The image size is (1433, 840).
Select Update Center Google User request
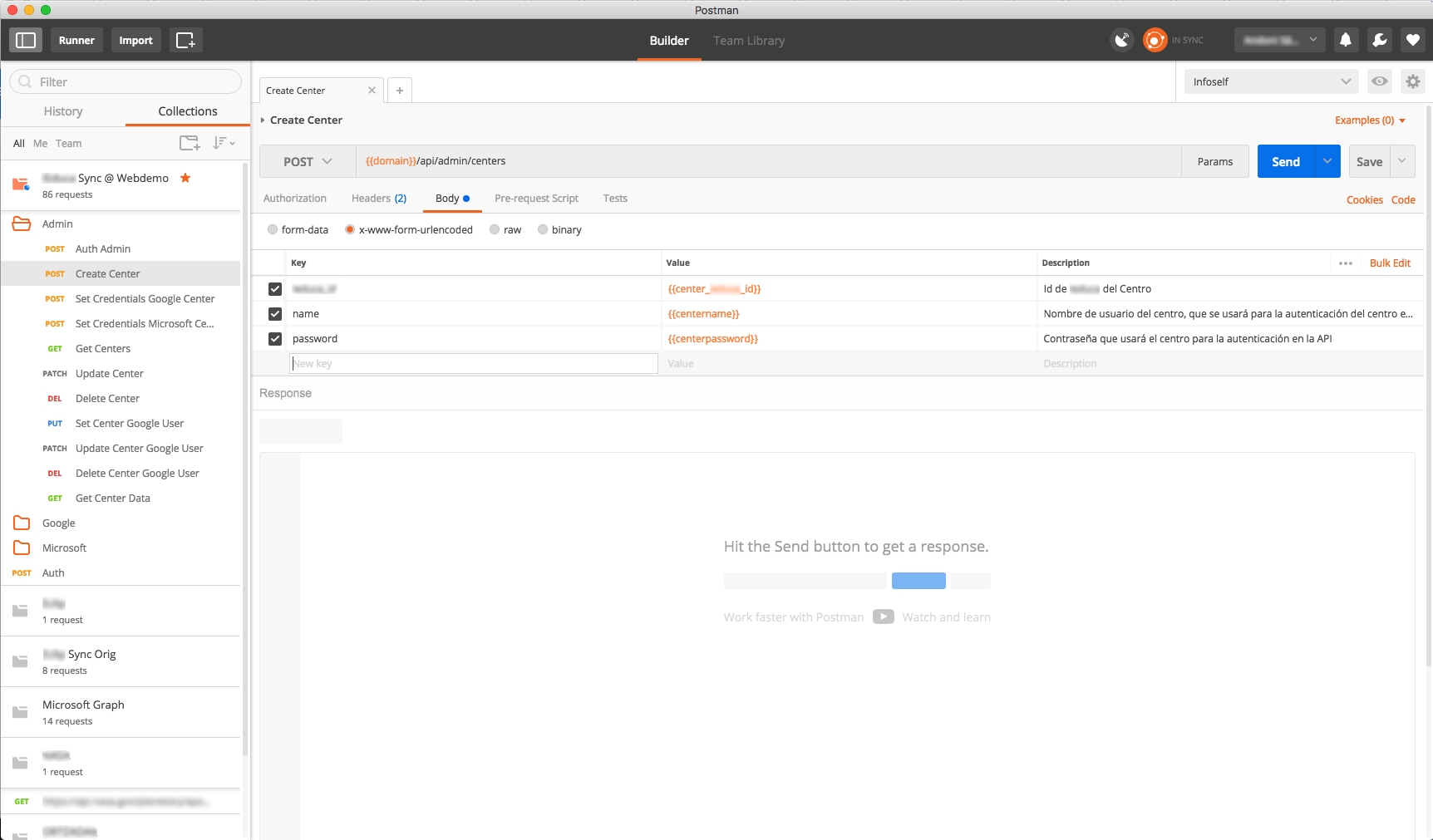(121, 448)
